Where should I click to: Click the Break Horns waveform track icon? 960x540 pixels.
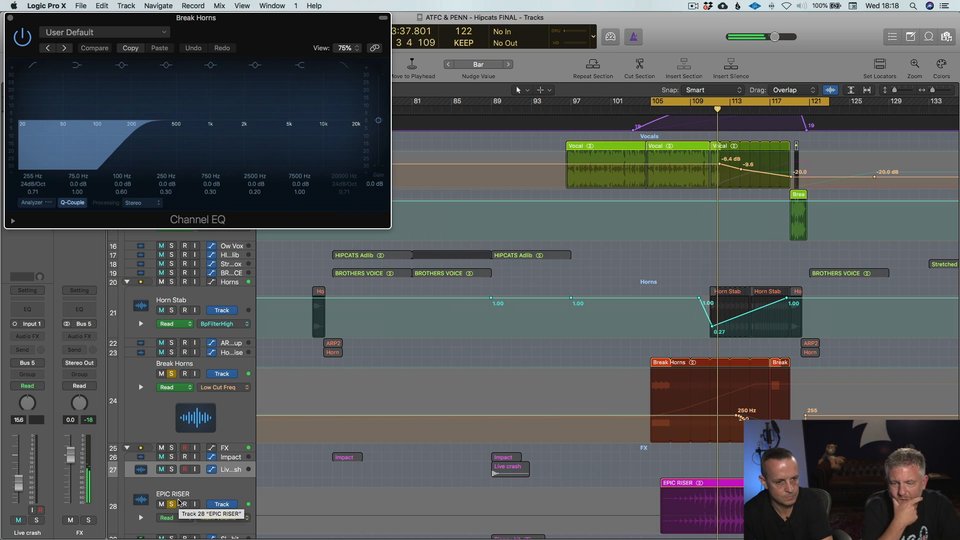[x=195, y=418]
